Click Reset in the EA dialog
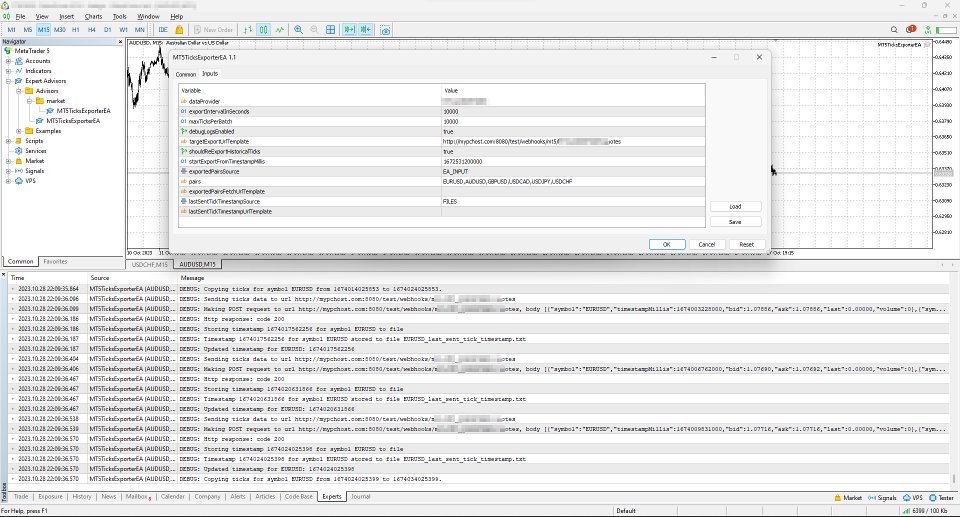Viewport: 960px width, 517px height. click(746, 244)
